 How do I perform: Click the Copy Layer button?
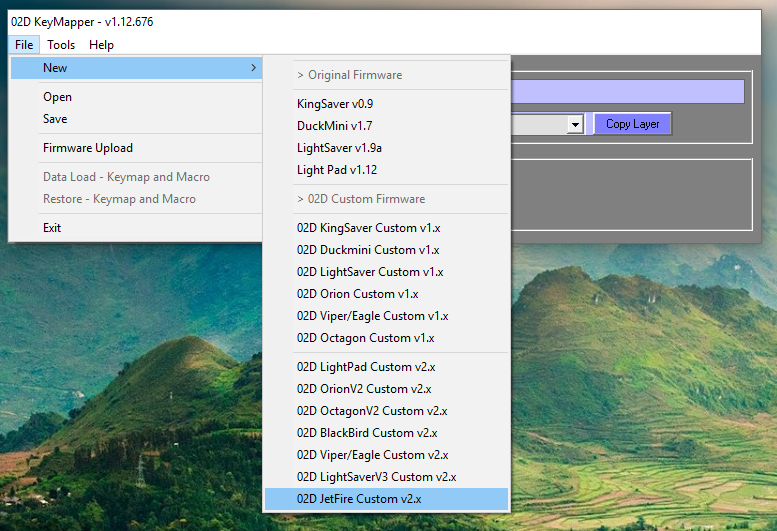point(632,124)
